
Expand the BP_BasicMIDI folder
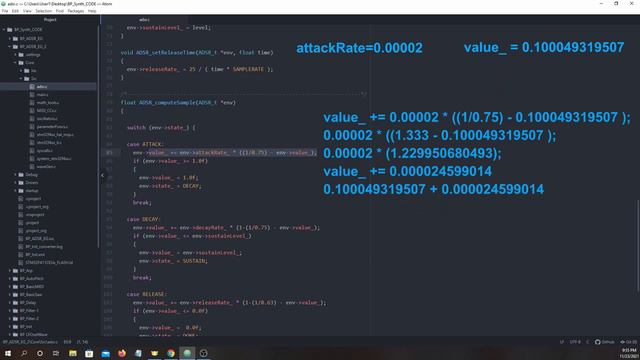pos(10,287)
